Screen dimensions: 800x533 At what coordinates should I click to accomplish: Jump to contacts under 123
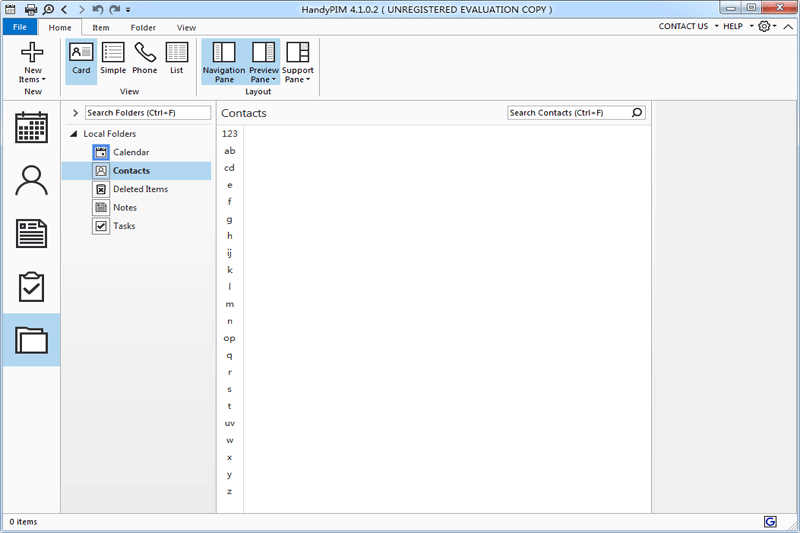tap(230, 134)
